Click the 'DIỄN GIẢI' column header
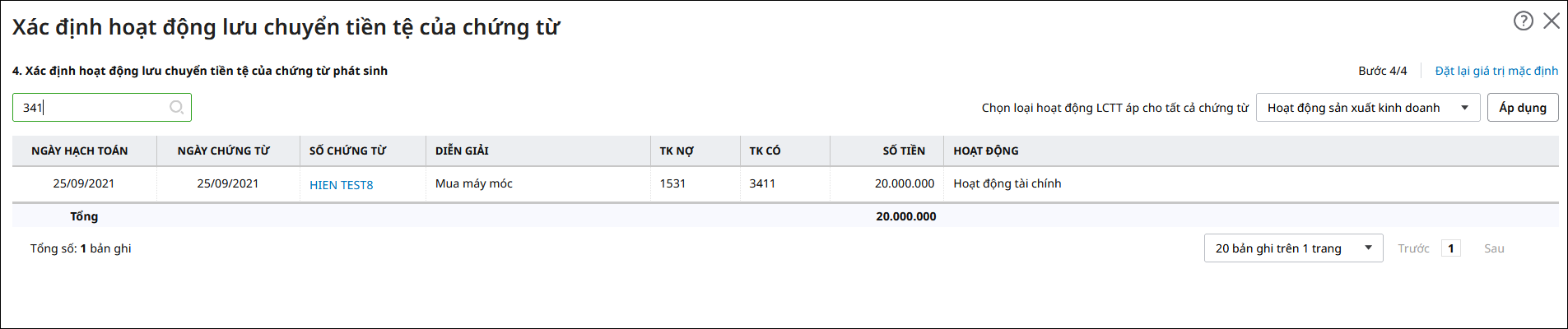The width and height of the screenshot is (1568, 329). coord(462,151)
